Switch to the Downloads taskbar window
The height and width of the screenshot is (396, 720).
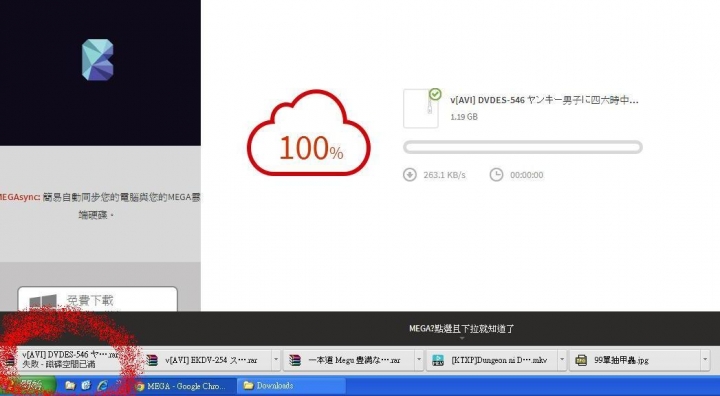291,386
